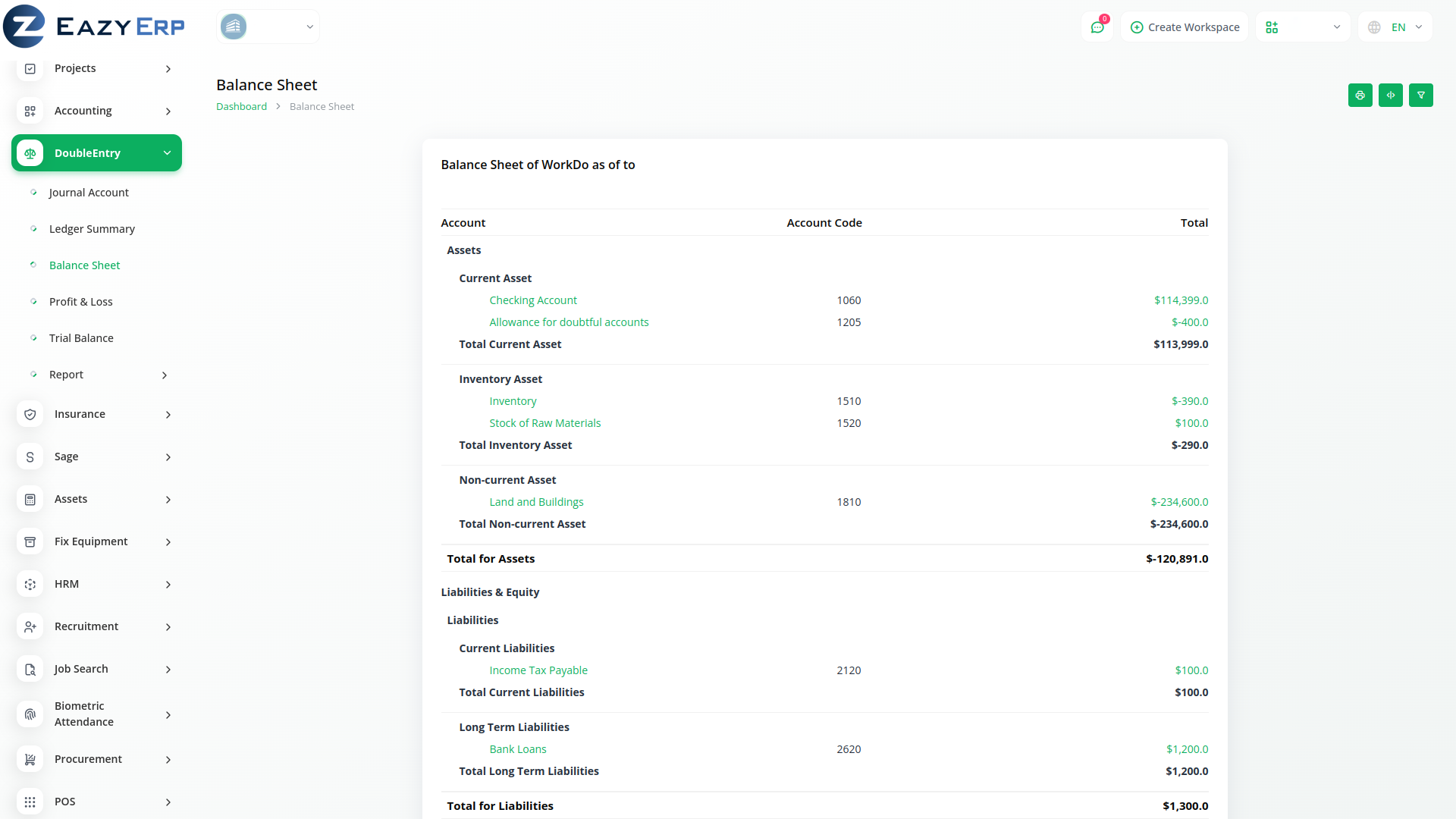
Task: Open the EN language dropdown
Action: click(1395, 27)
